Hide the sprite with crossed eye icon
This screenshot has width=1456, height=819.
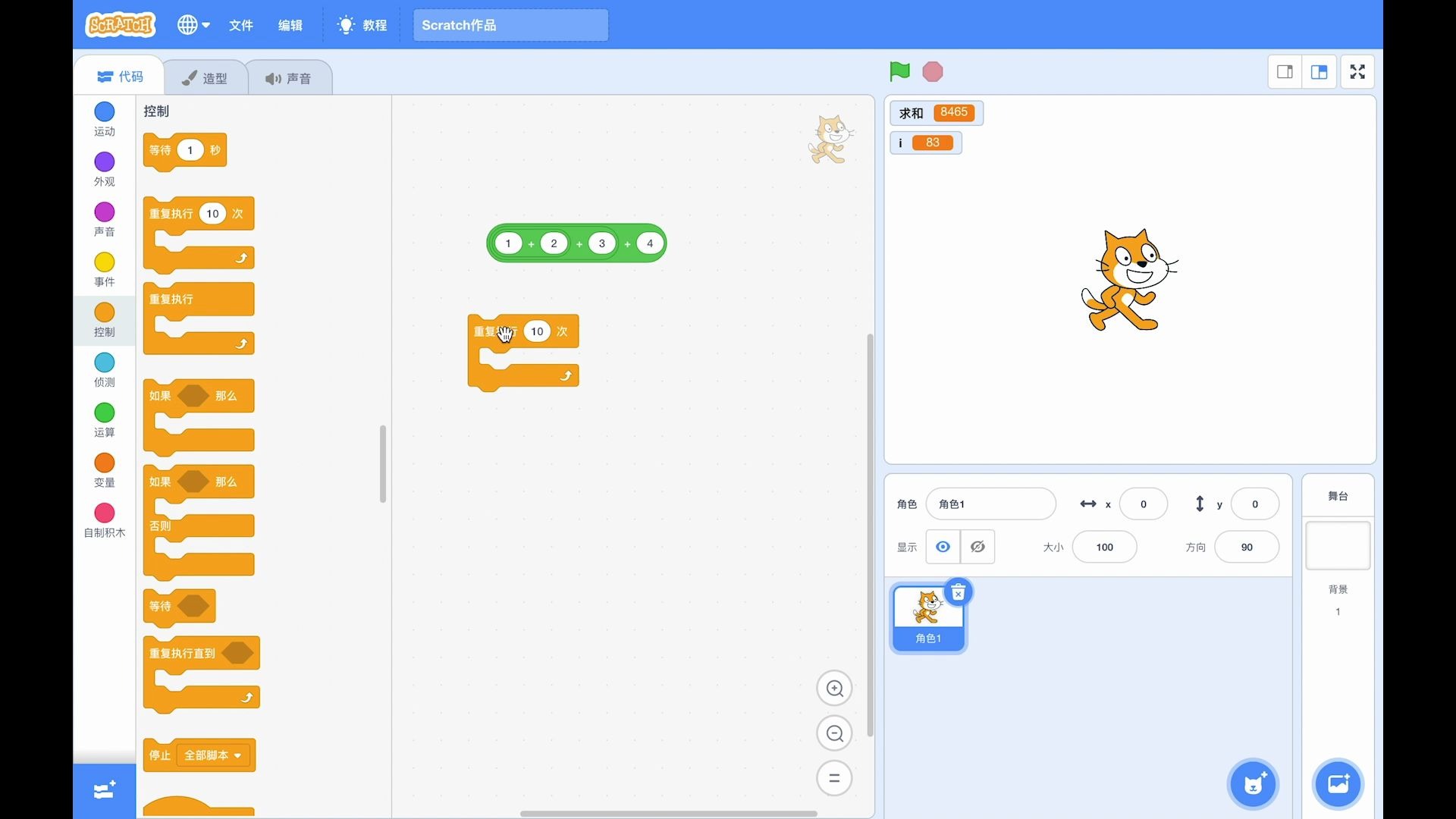(x=977, y=547)
